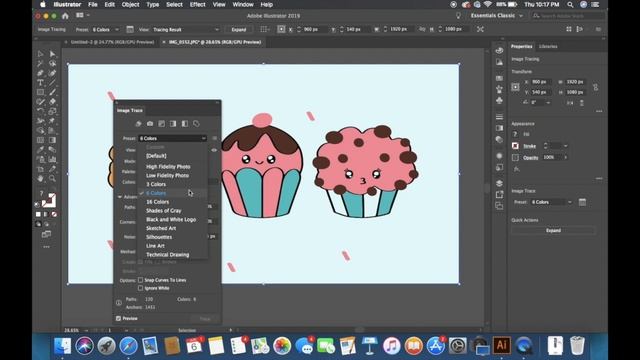The height and width of the screenshot is (360, 640).
Task: Open Image Trace panel icon in control bar
Action: click(130, 29)
